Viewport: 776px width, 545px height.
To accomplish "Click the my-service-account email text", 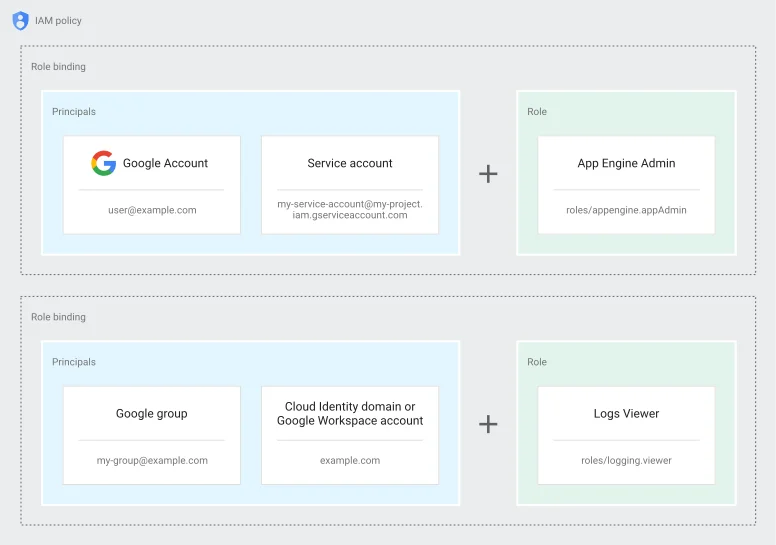I will [x=350, y=209].
